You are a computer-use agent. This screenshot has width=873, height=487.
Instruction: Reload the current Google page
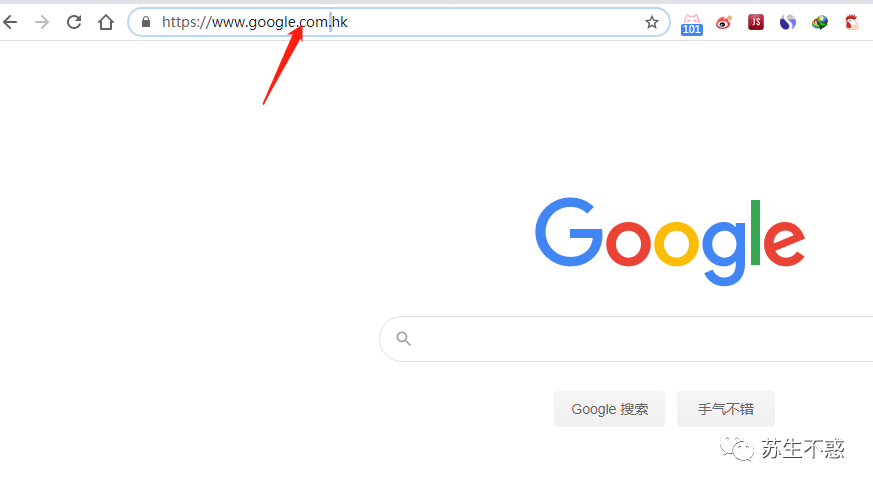(74, 22)
